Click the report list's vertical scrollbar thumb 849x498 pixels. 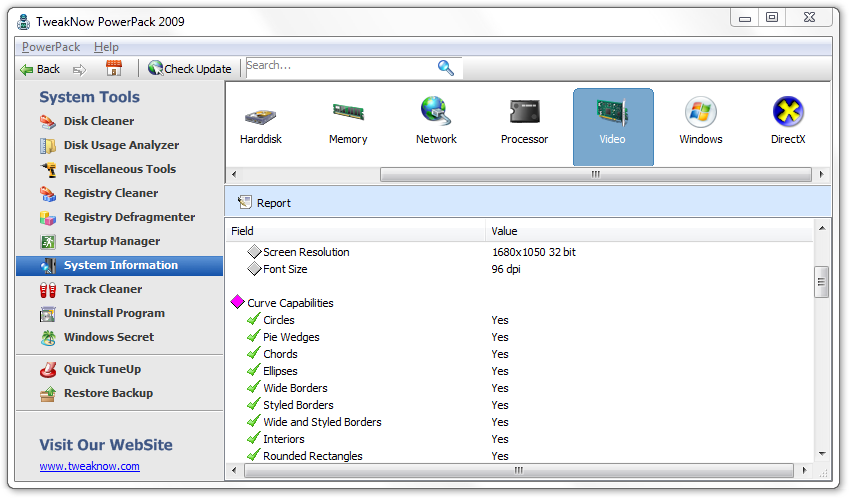[x=822, y=281]
